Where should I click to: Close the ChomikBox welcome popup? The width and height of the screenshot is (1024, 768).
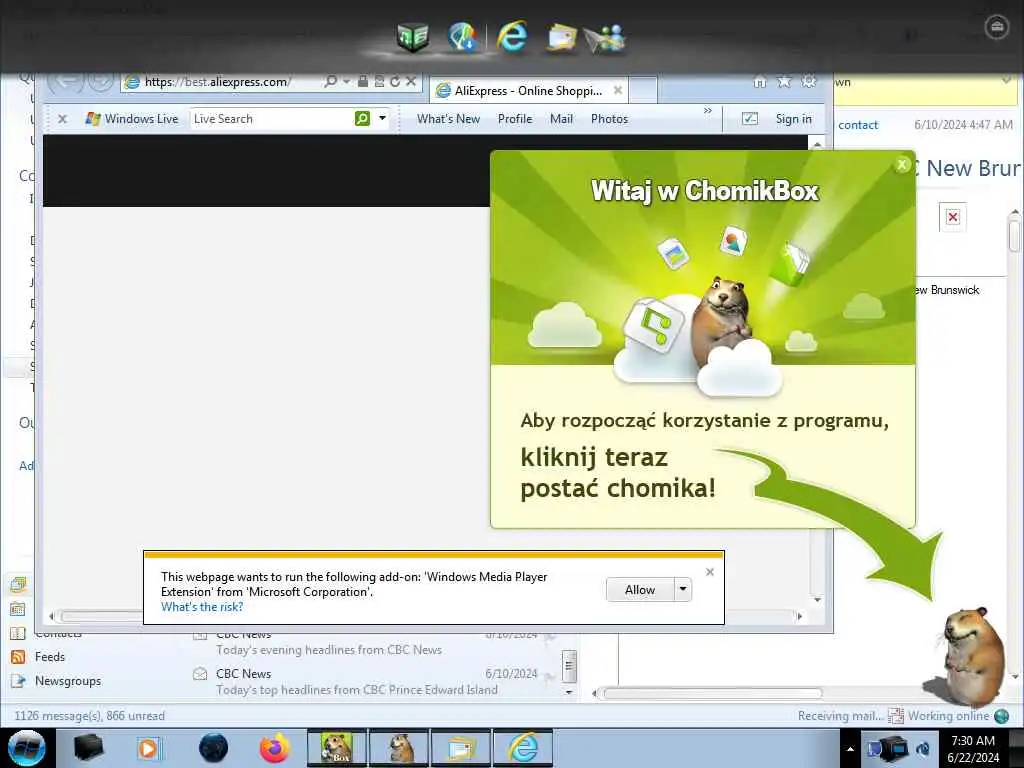902,165
